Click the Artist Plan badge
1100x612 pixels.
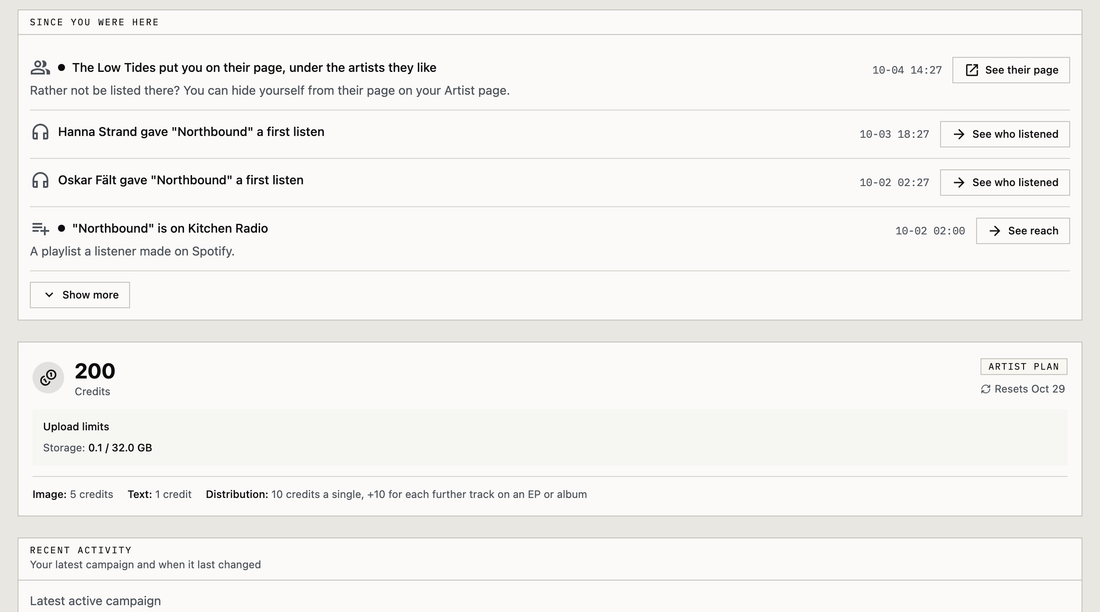(1024, 366)
